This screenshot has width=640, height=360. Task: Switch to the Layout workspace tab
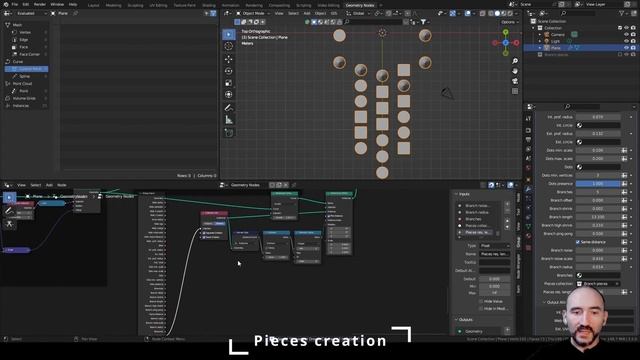coord(93,5)
